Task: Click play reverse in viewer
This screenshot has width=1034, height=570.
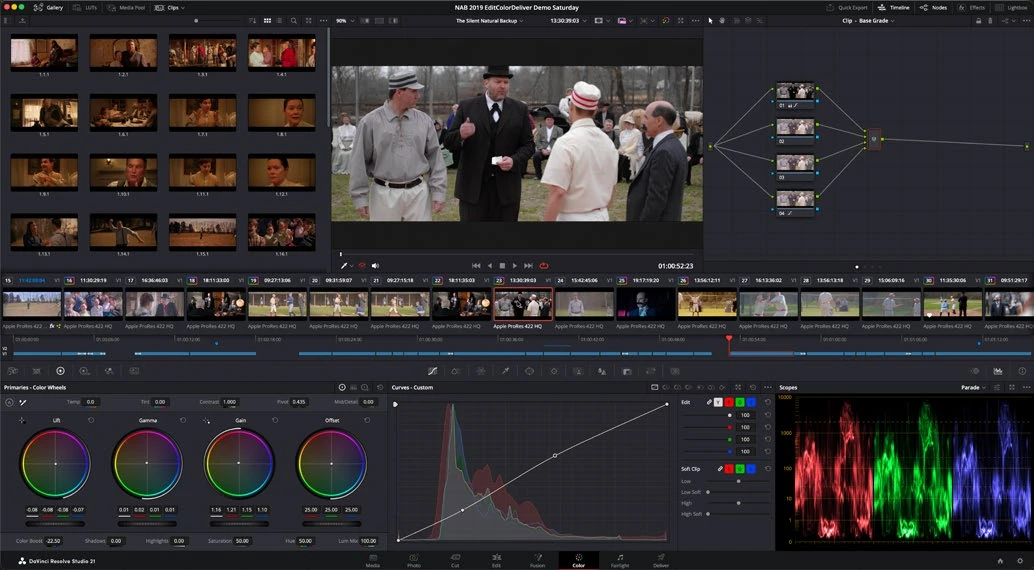Action: 489,265
